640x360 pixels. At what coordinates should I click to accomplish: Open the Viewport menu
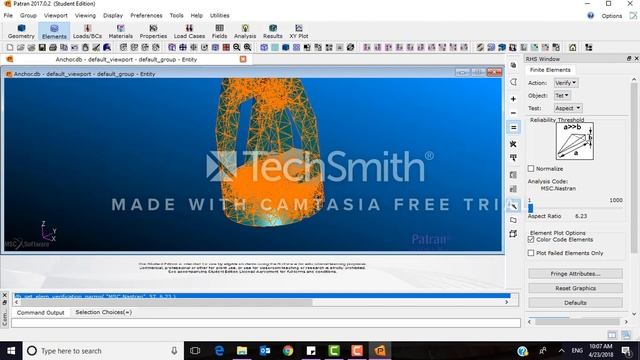56,16
